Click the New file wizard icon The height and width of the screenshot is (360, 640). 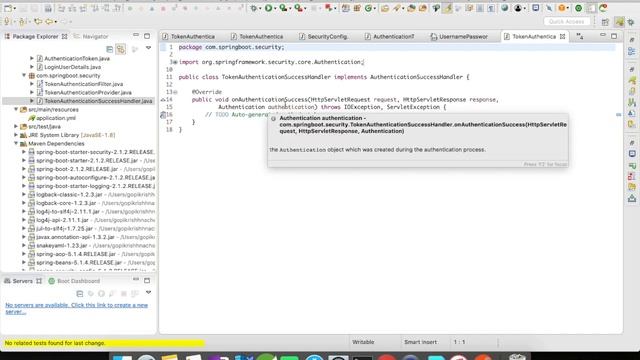(x=7, y=8)
